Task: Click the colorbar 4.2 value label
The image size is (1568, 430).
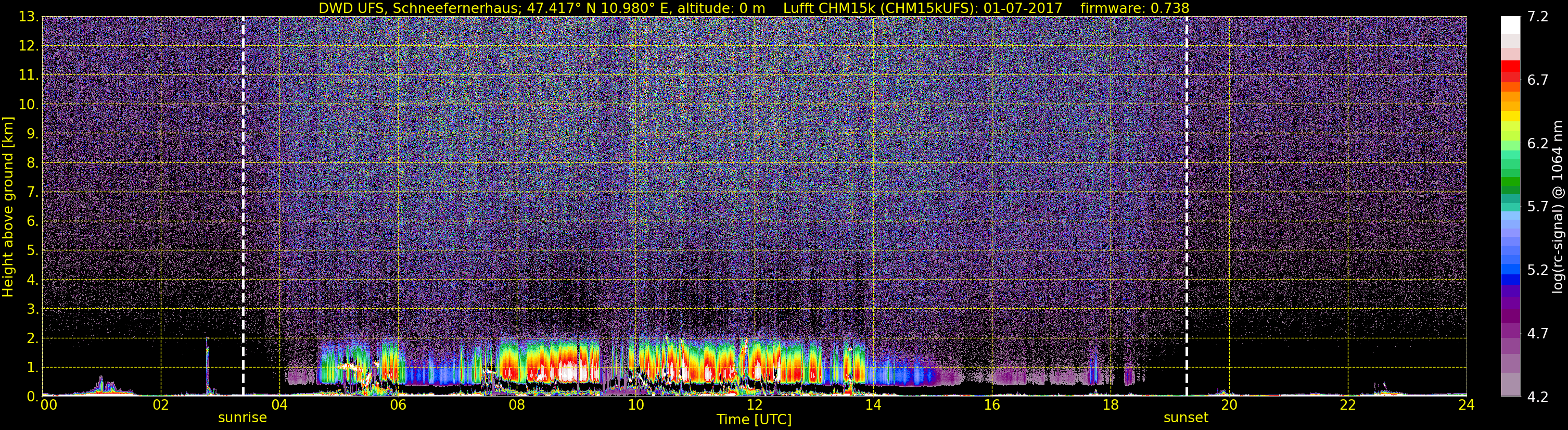Action: click(1538, 397)
